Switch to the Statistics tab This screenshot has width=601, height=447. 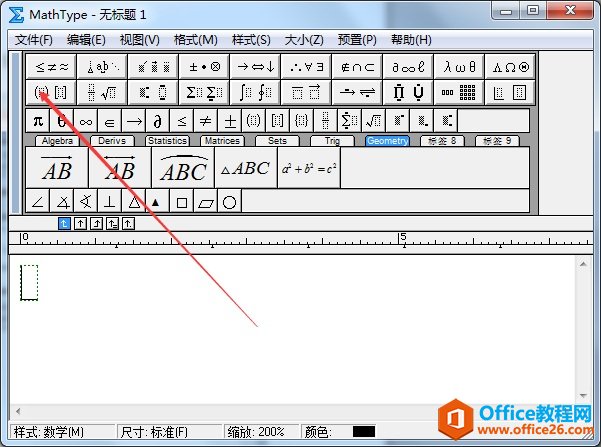click(167, 141)
